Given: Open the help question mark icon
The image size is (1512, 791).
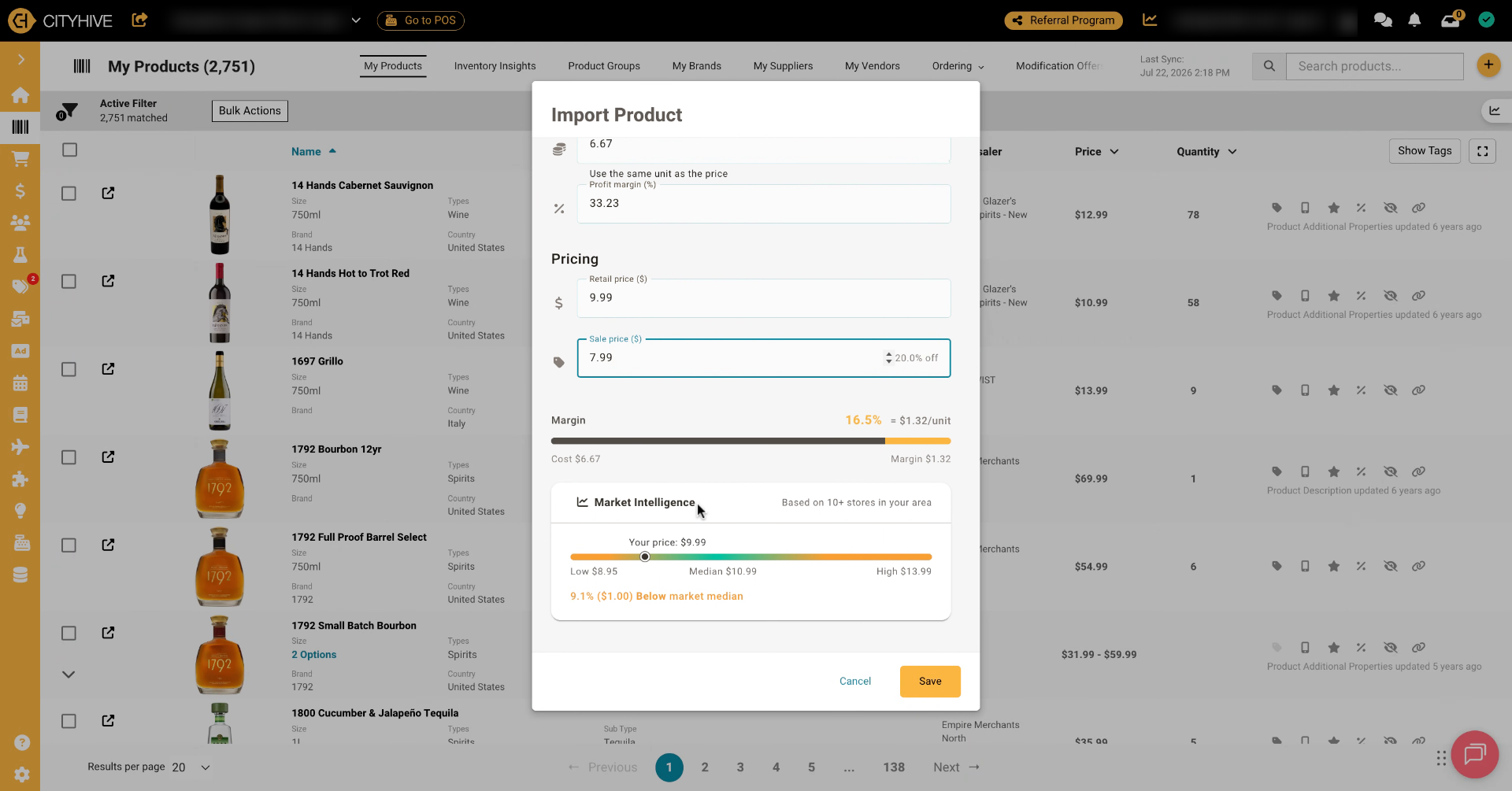Looking at the screenshot, I should pos(22,742).
